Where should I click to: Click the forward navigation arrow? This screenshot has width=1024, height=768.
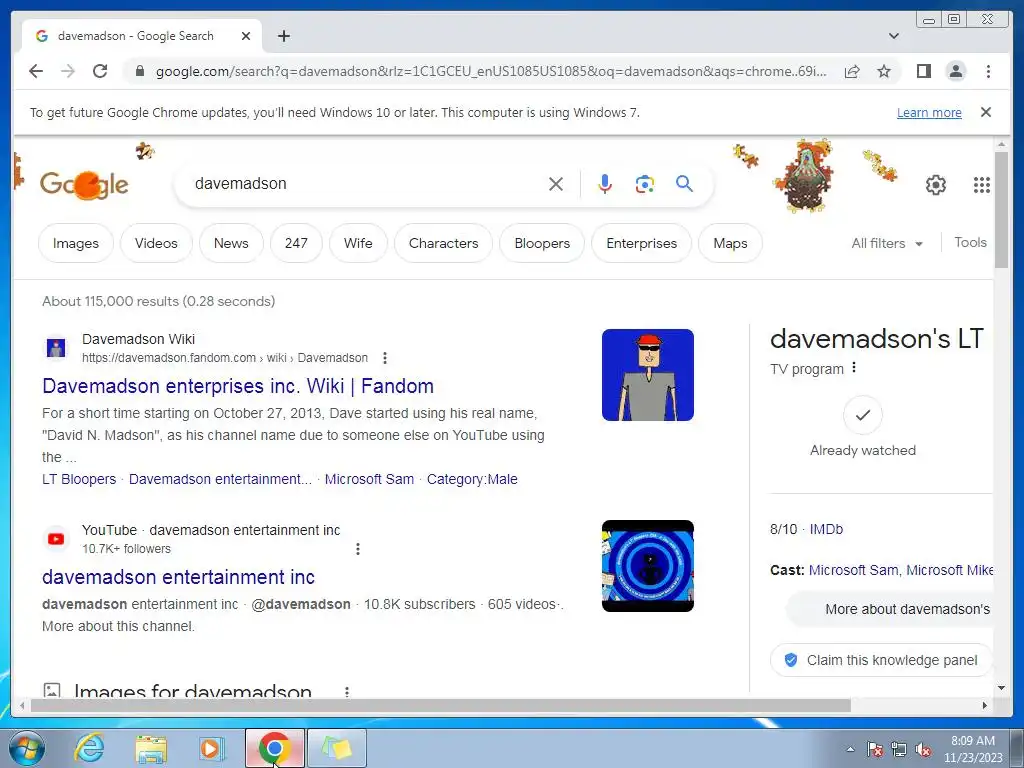(68, 71)
